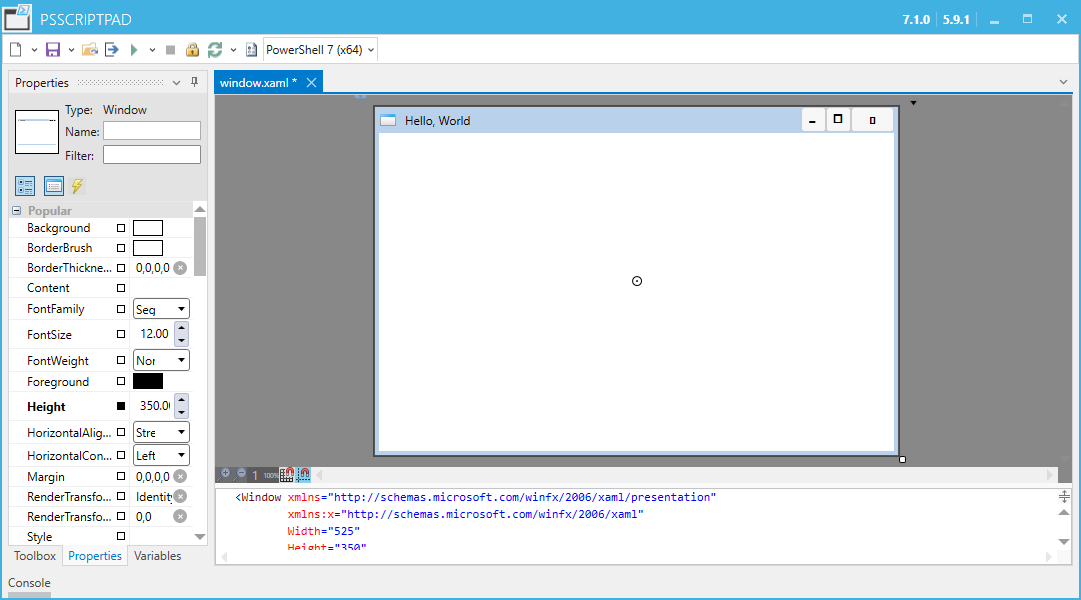Image resolution: width=1081 pixels, height=600 pixels.
Task: Click the open folder icon
Action: click(89, 50)
